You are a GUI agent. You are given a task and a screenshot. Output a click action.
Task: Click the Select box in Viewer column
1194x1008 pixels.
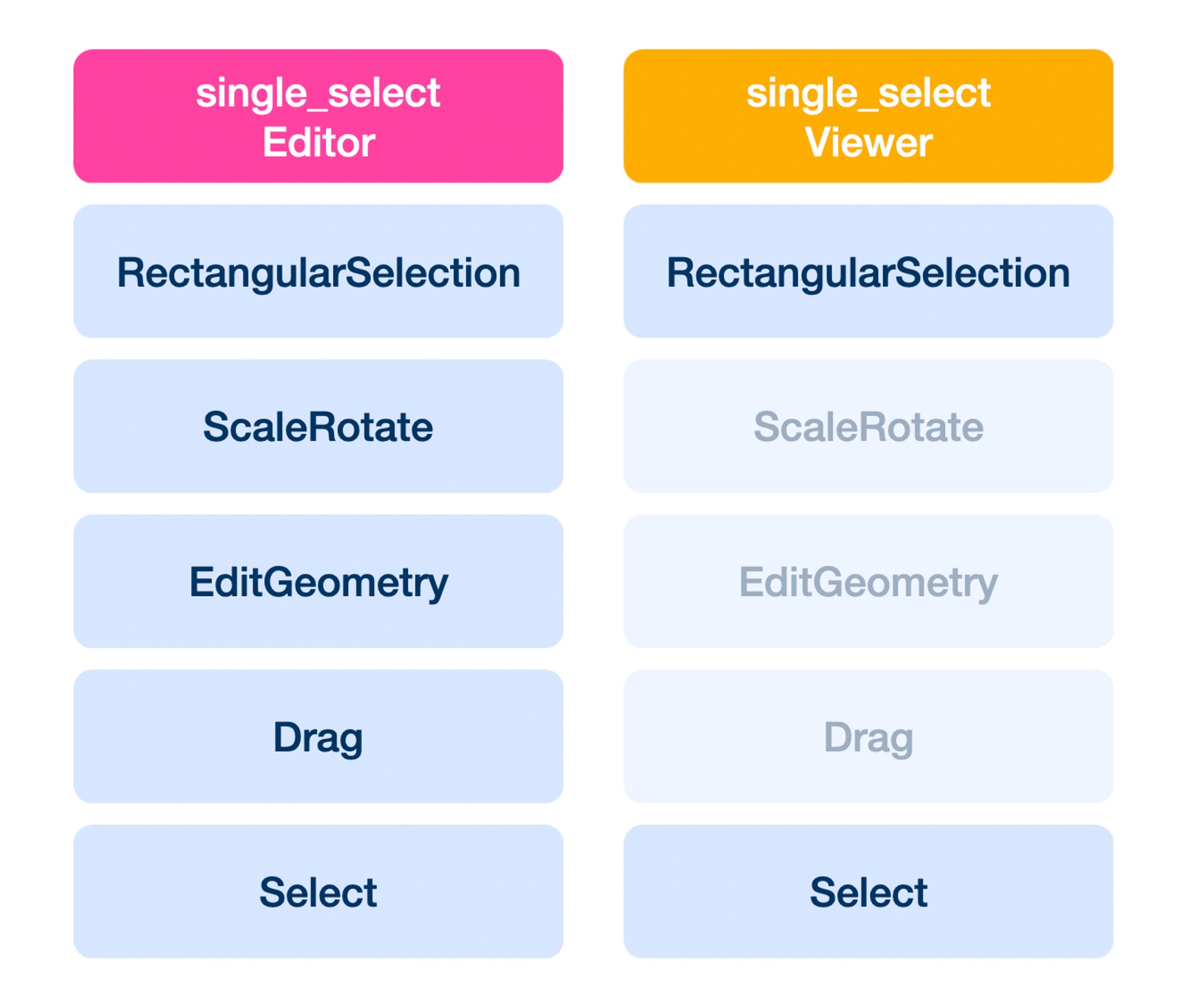[868, 892]
